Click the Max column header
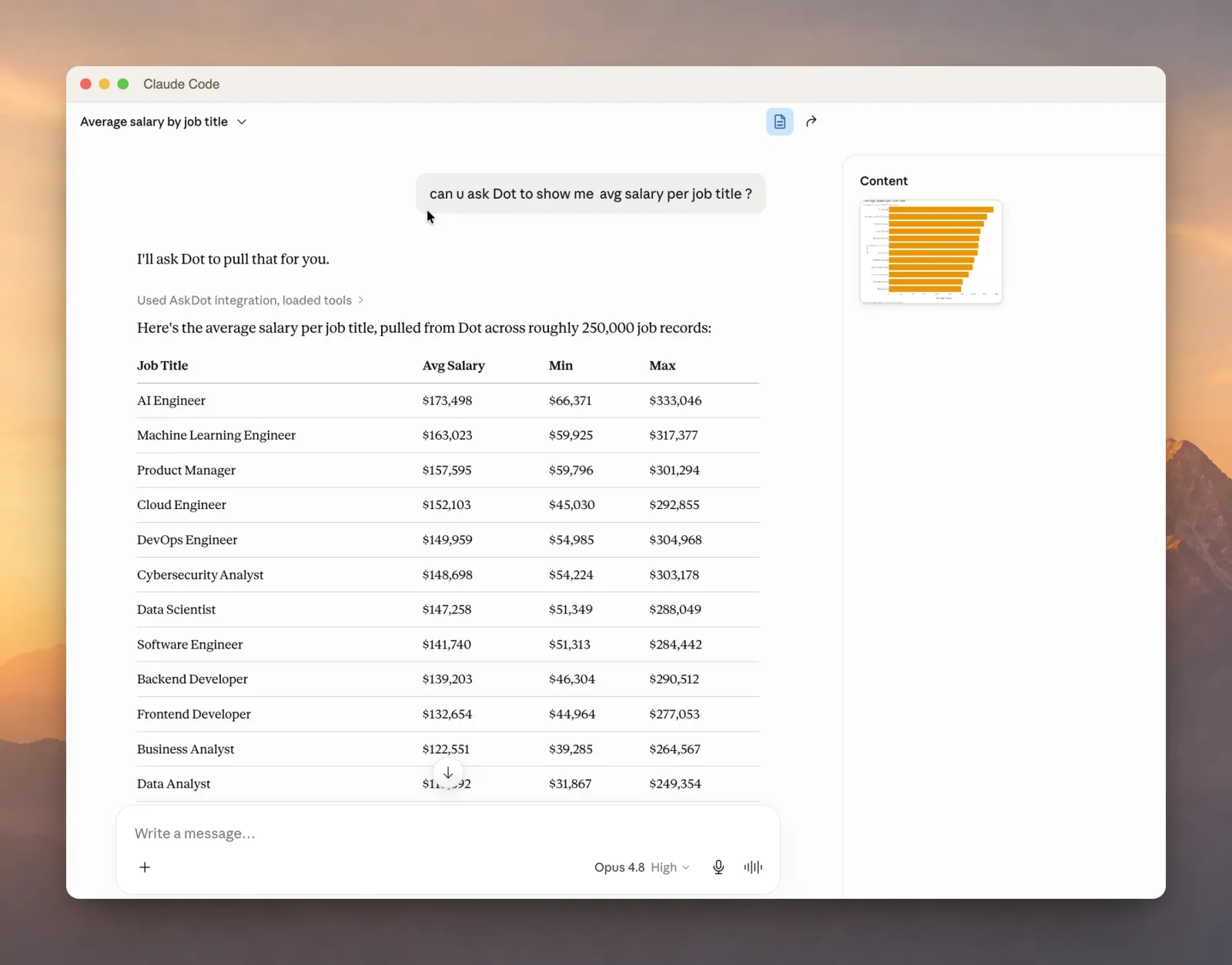Viewport: 1232px width, 965px height. 662,366
